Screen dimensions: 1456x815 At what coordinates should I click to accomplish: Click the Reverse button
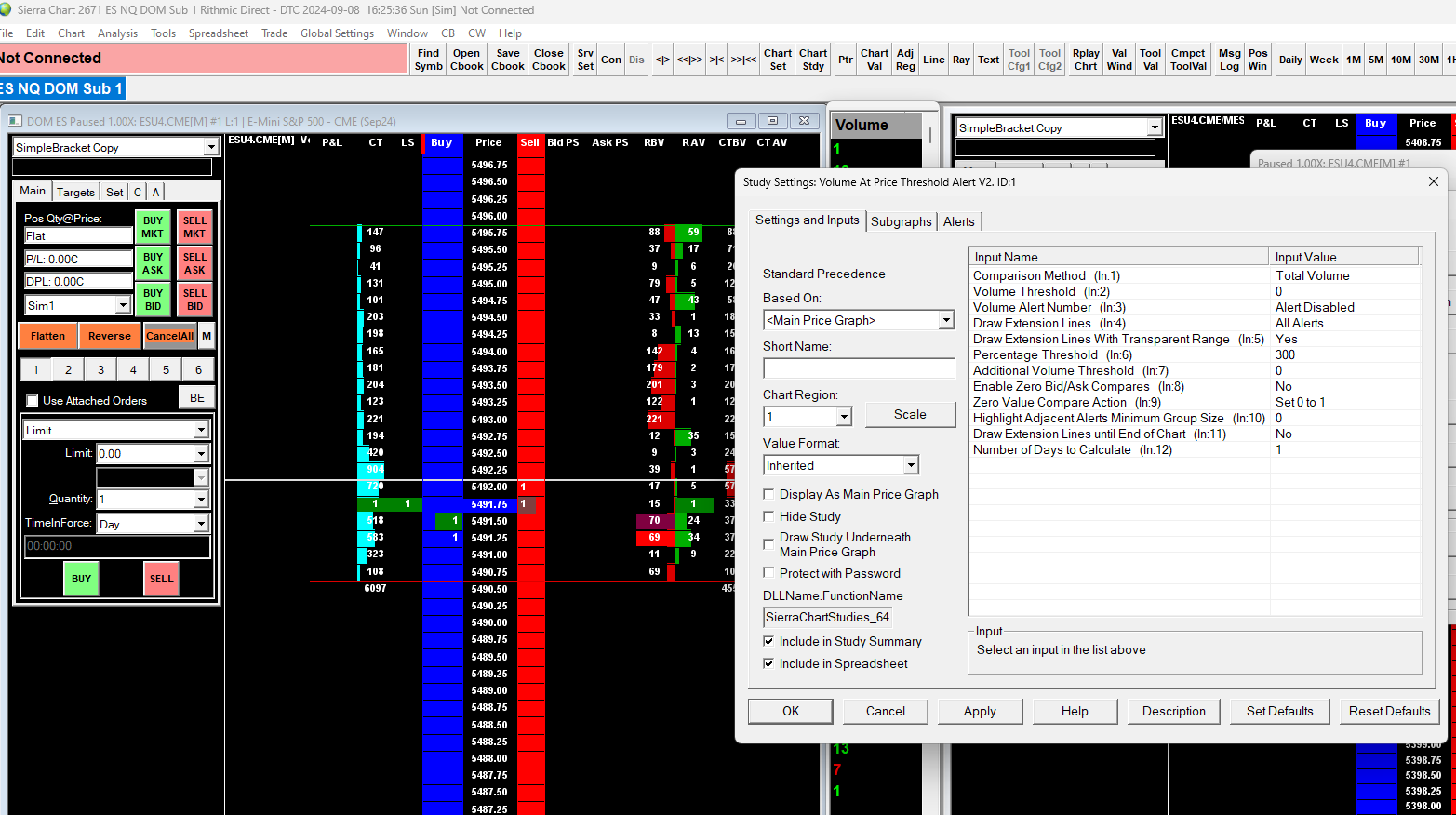coord(110,336)
